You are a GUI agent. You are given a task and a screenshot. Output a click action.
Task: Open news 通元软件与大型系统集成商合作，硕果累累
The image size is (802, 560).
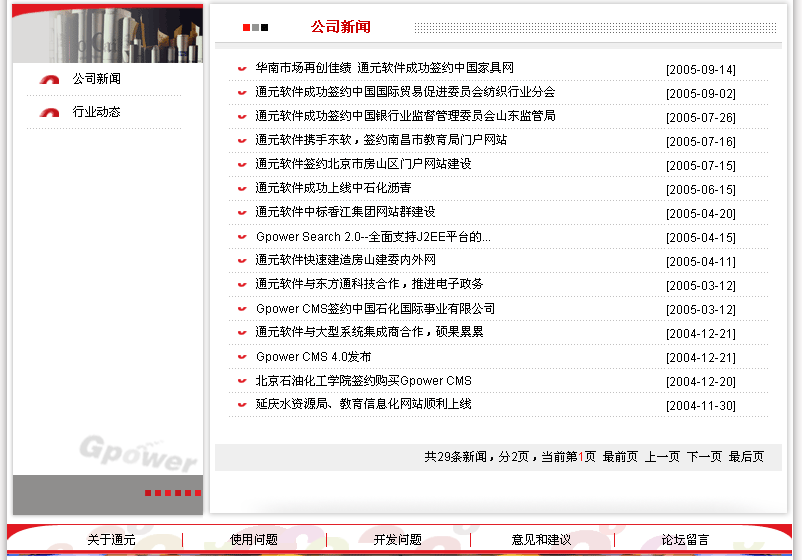tap(369, 332)
